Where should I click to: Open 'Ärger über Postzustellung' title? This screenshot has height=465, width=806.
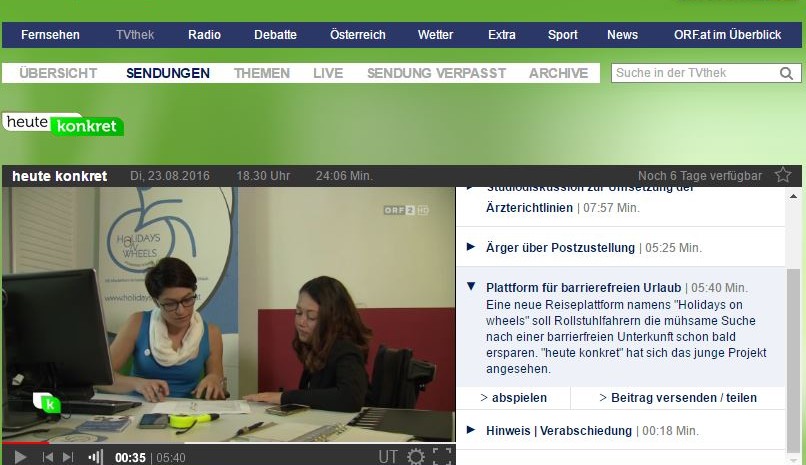[560, 248]
